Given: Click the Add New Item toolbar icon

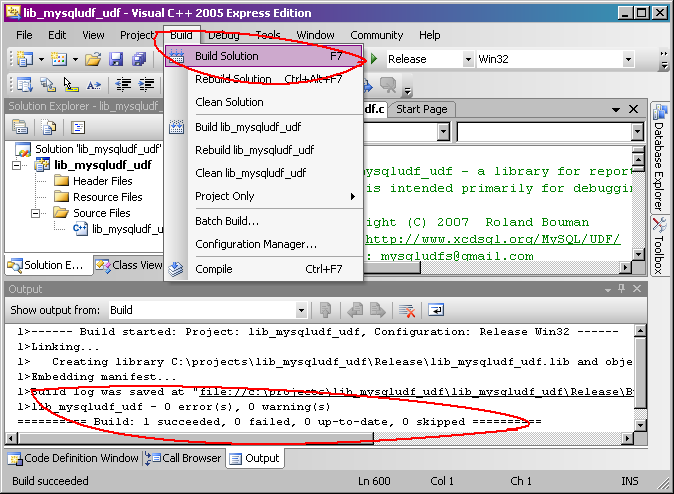Looking at the screenshot, I should point(59,59).
